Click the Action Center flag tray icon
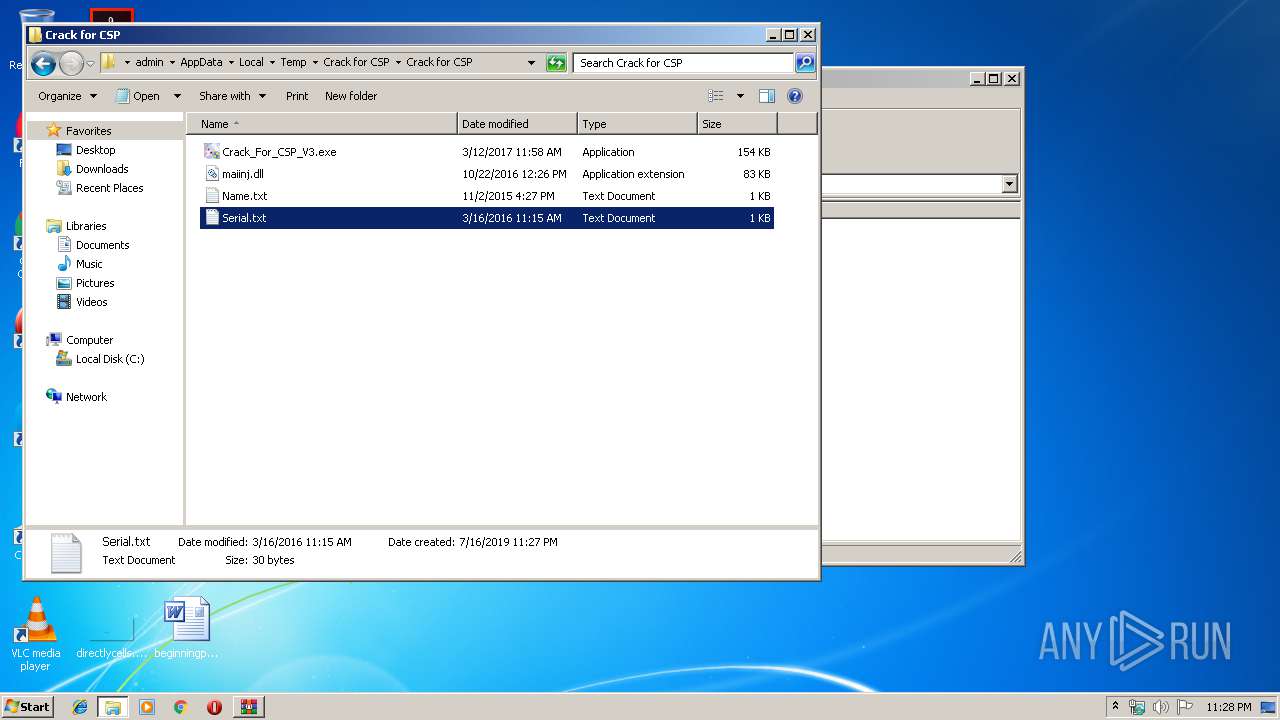The height and width of the screenshot is (720, 1280). click(x=1185, y=707)
